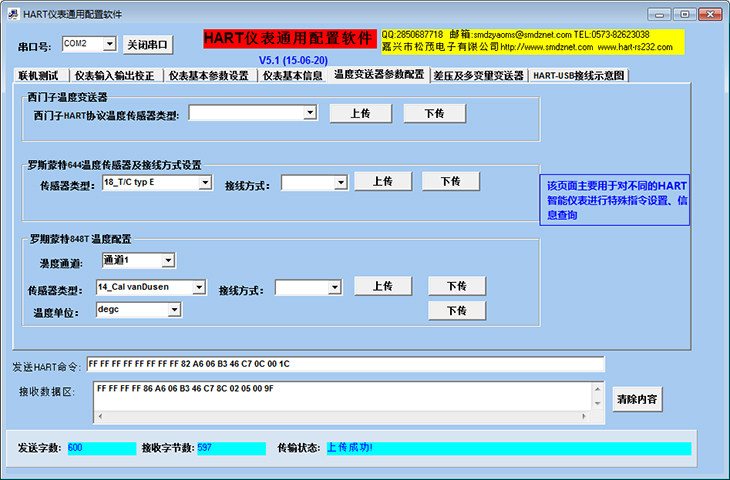Go to the 仪表基本信息 tab
The image size is (730, 480).
click(292, 75)
